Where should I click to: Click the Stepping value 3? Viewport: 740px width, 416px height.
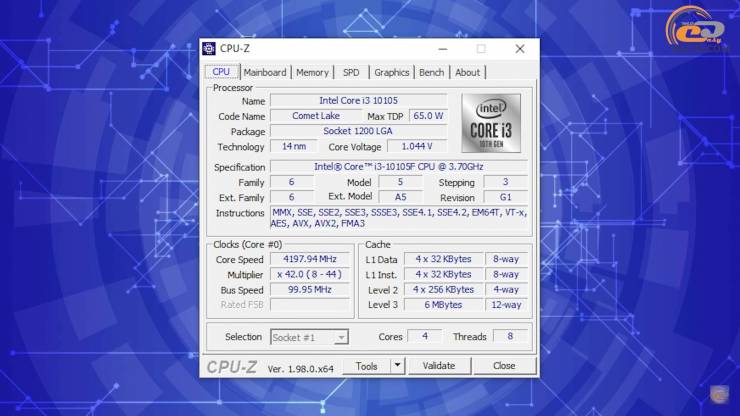[505, 182]
